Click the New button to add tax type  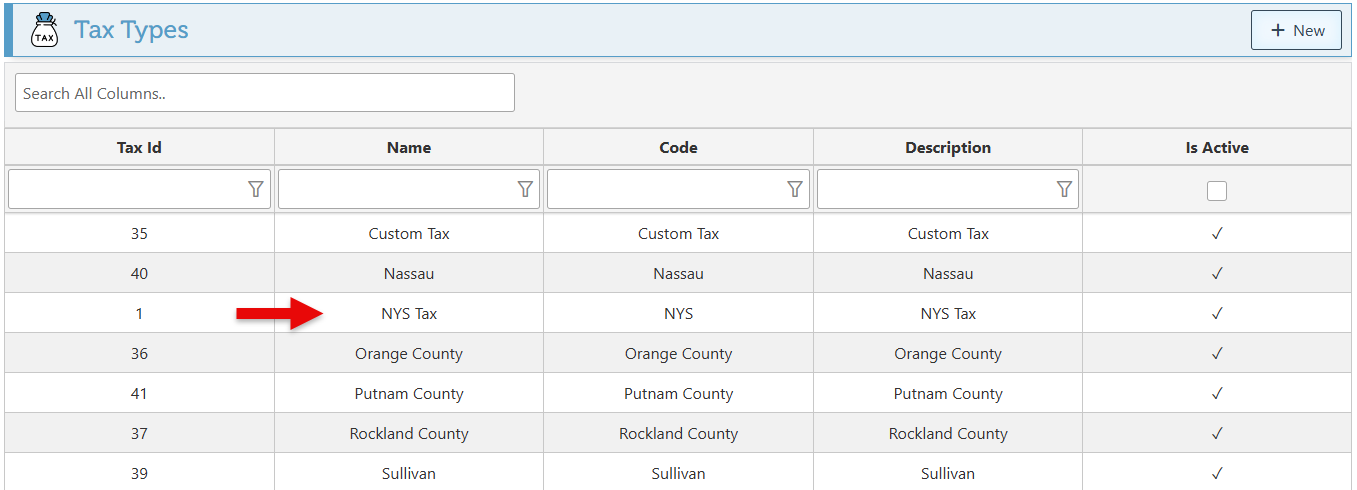(x=1297, y=30)
